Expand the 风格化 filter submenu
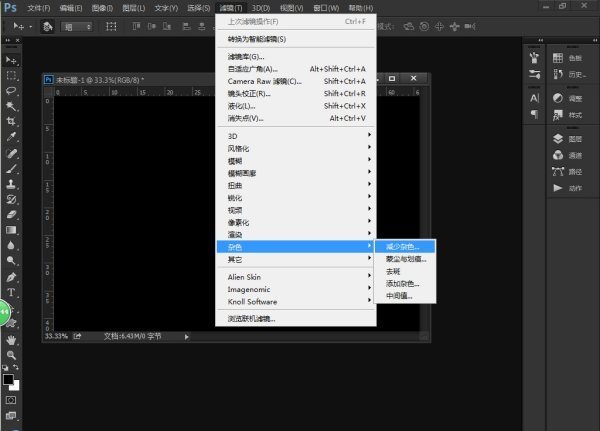 click(x=295, y=148)
